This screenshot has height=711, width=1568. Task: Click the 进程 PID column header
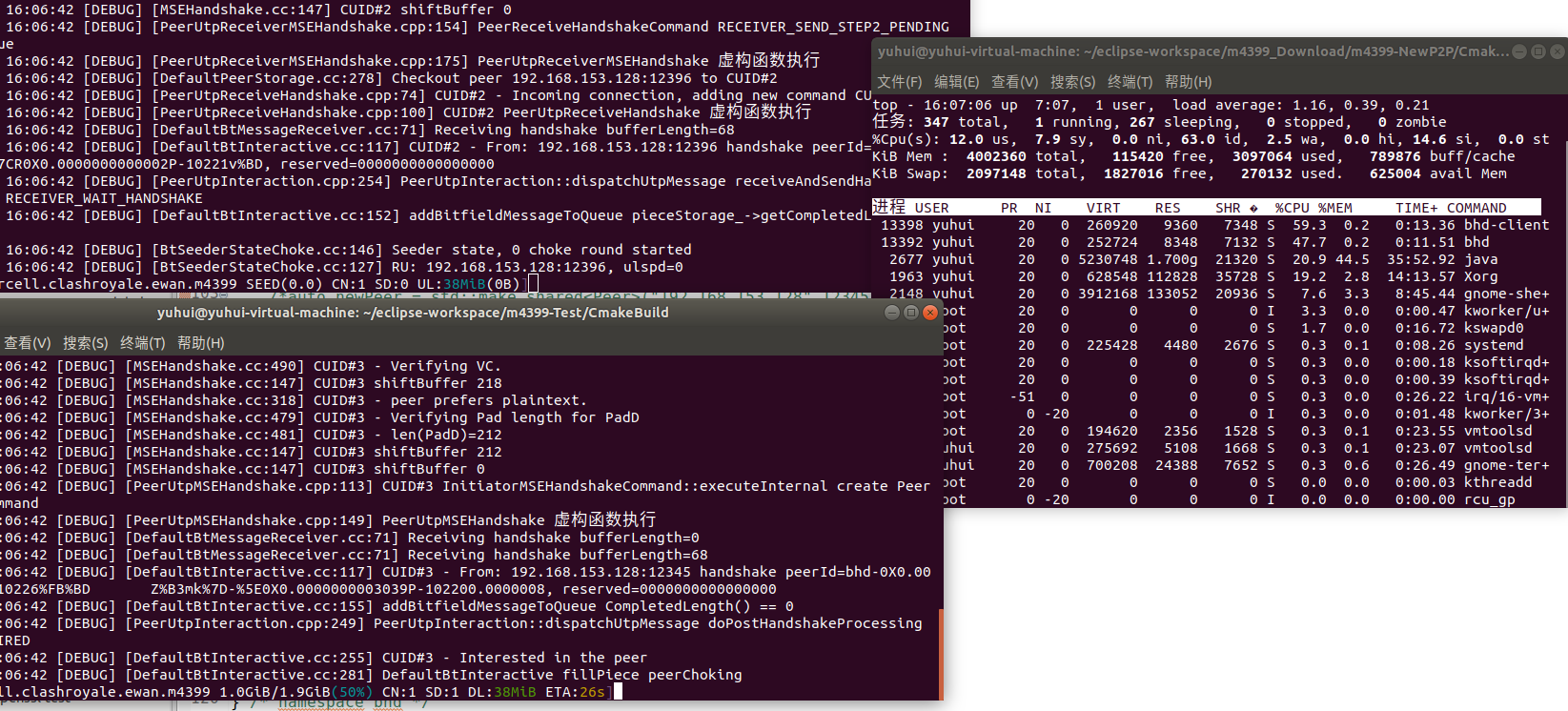click(x=889, y=207)
